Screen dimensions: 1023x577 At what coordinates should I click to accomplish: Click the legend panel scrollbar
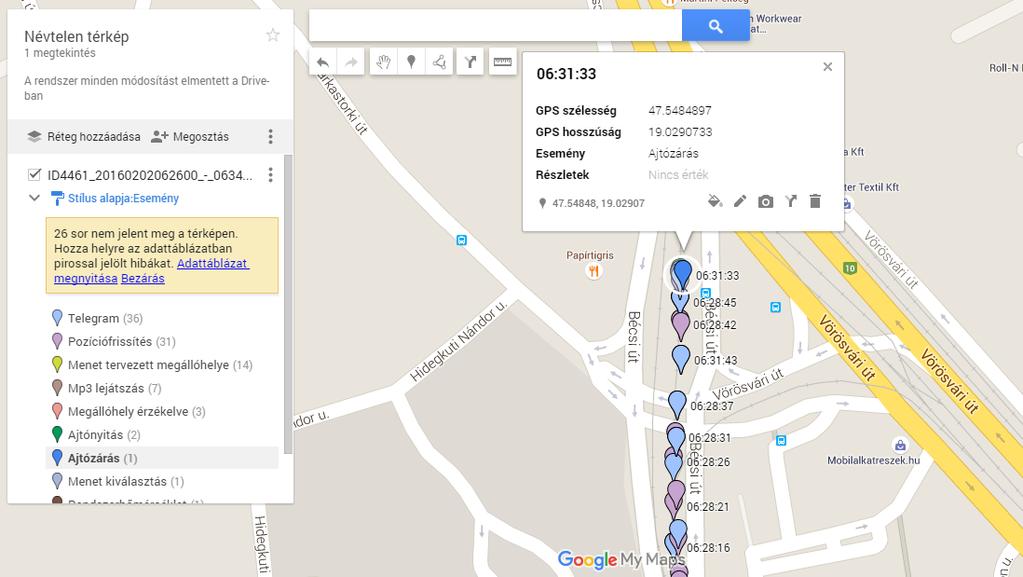(288, 305)
